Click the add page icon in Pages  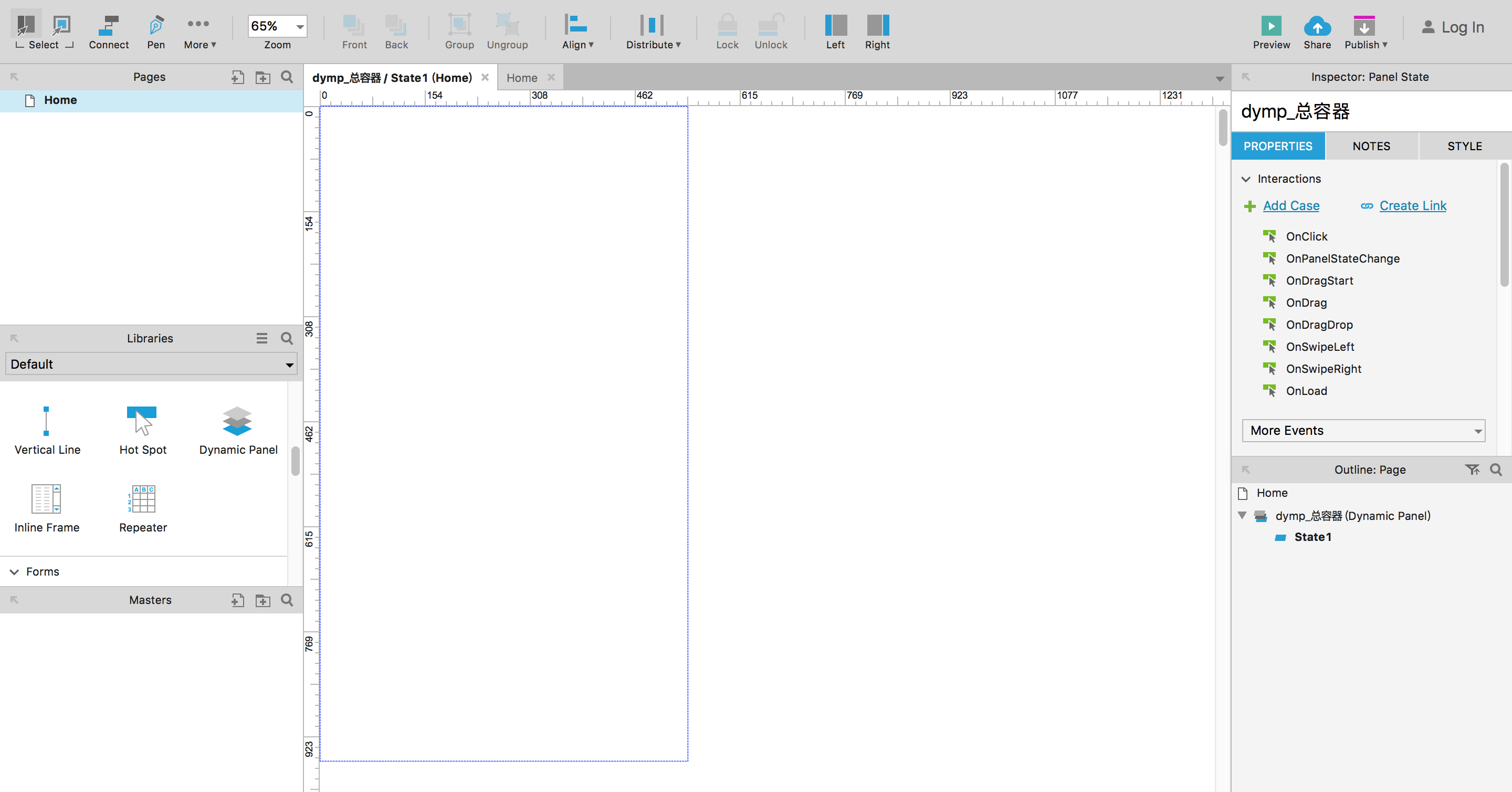coord(237,77)
